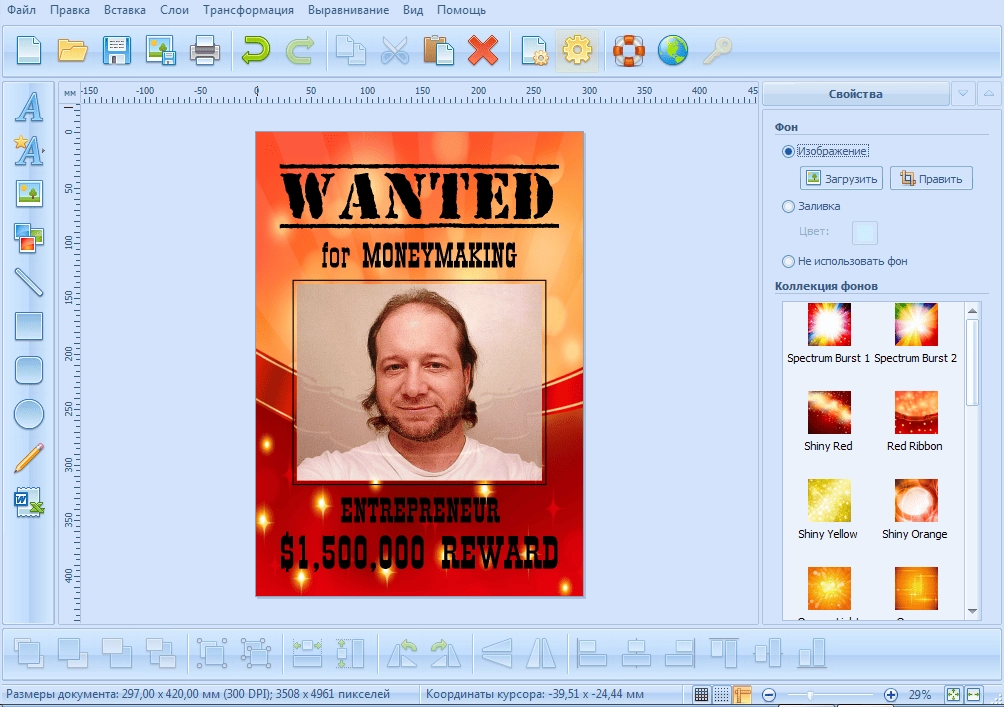1004x707 pixels.
Task: Expand the Свойства panel dropdown arrow
Action: tap(963, 93)
